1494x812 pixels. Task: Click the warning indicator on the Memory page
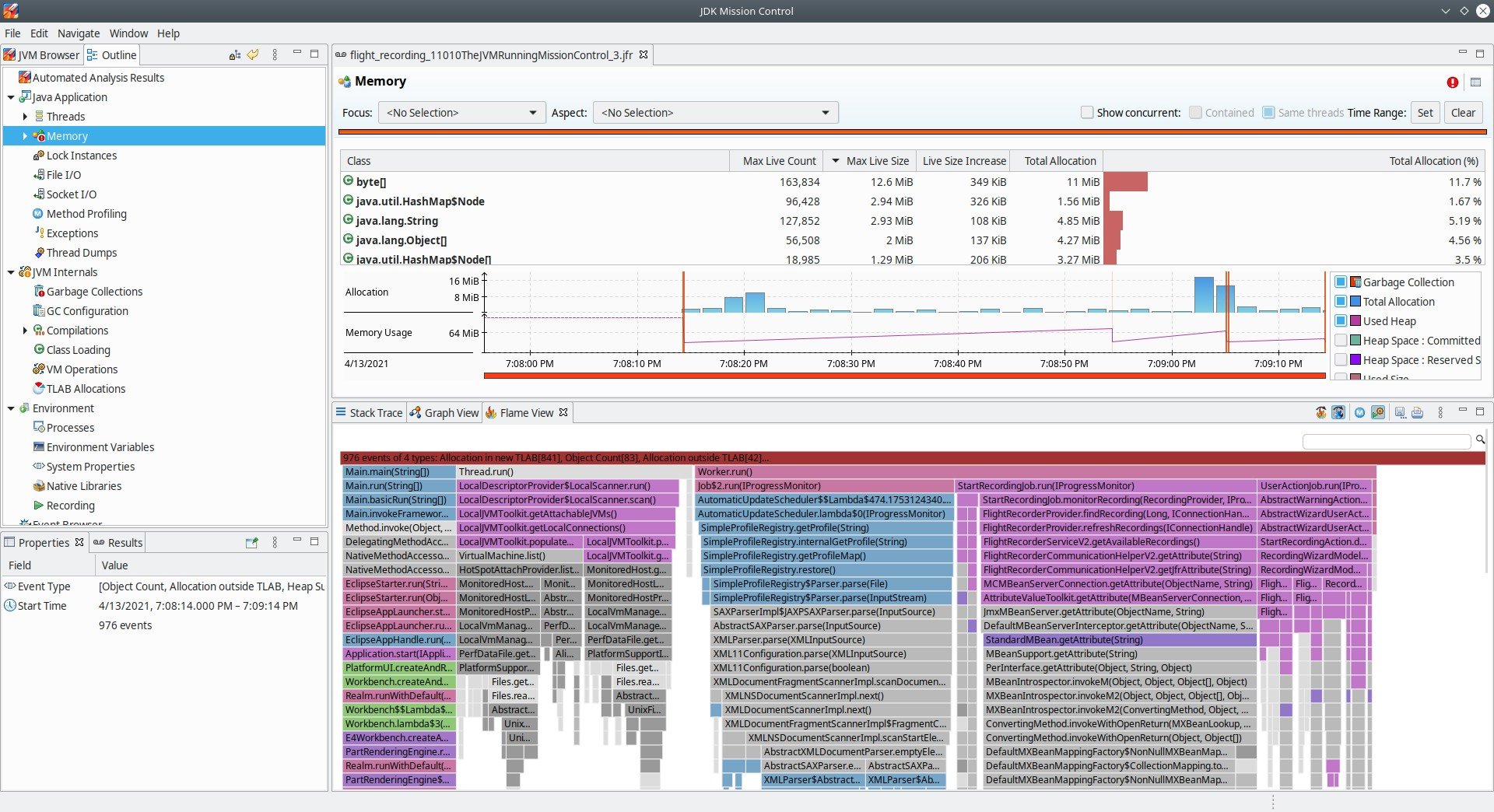[1452, 82]
